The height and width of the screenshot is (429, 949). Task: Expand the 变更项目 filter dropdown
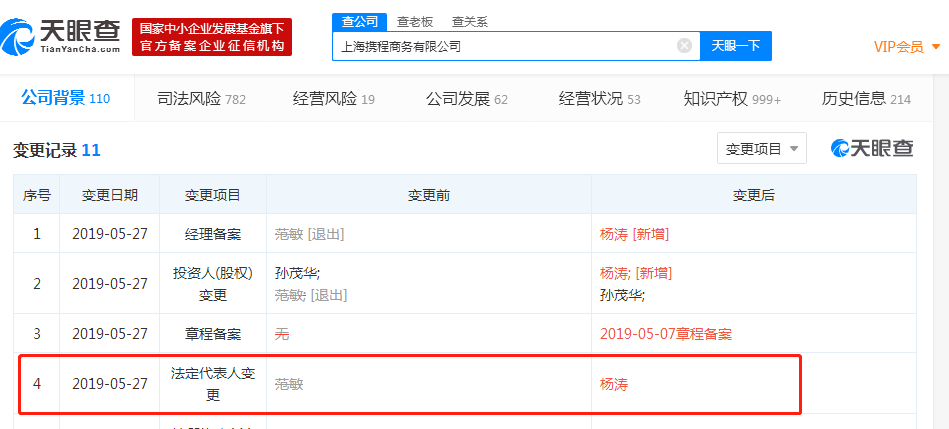[761, 148]
